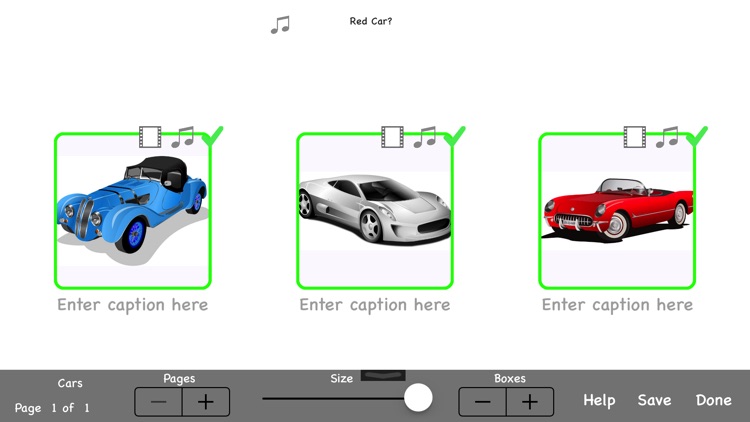Add a page with the Pages plus button

(x=206, y=402)
